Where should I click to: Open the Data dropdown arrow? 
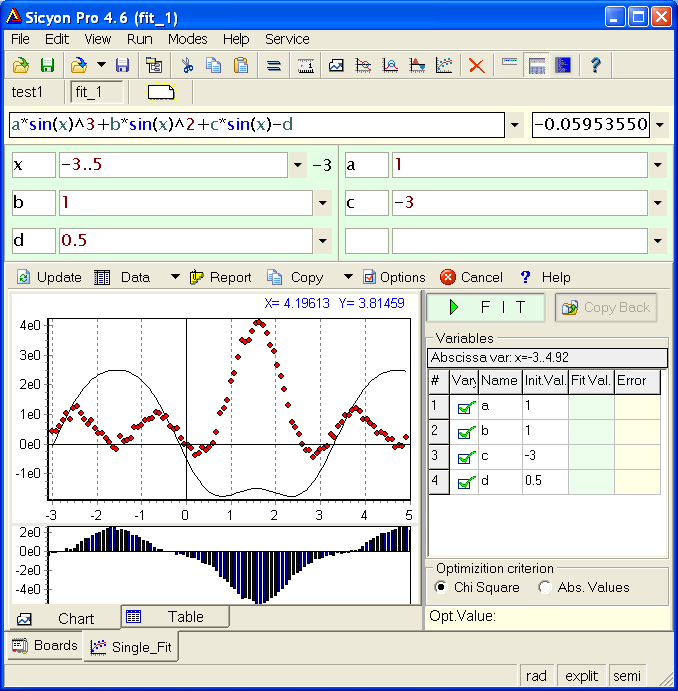(175, 277)
